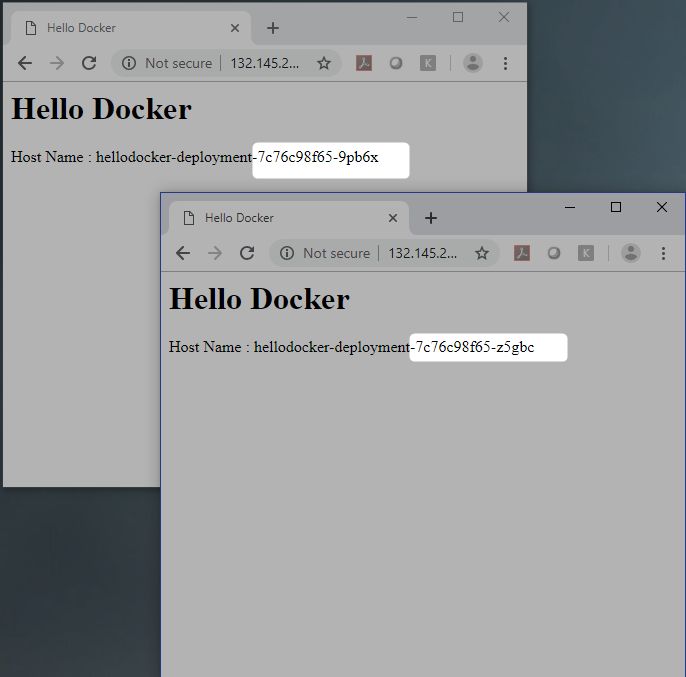Viewport: 686px width, 677px height.
Task: Maximize the background browser window
Action: point(458,17)
